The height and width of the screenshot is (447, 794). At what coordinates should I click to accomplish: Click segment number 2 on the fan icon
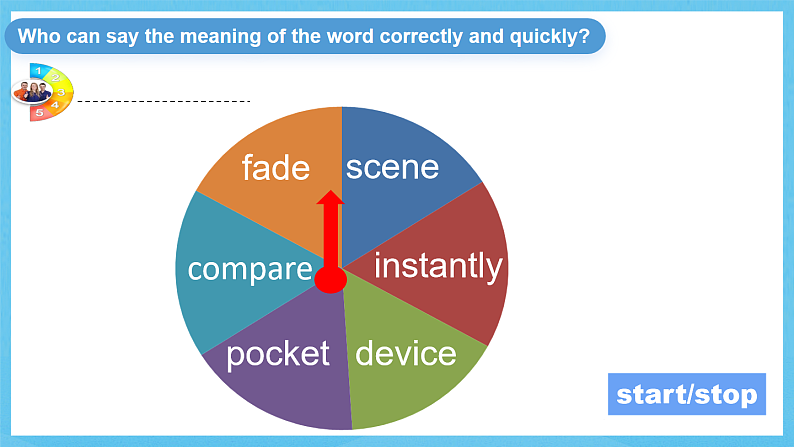[x=56, y=76]
